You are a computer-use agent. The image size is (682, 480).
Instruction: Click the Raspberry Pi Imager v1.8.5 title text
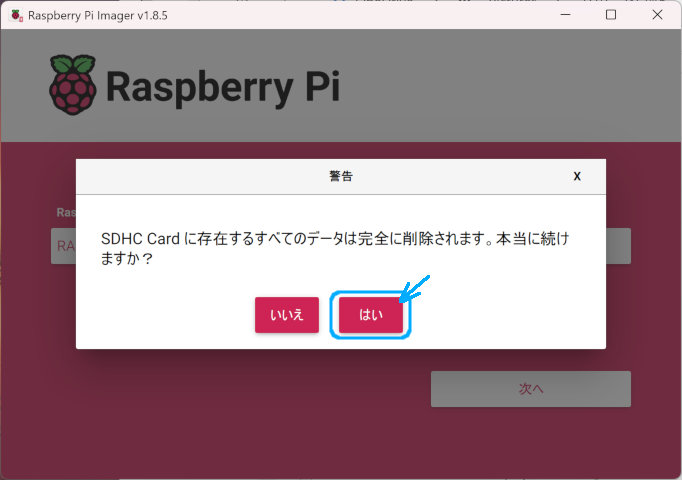coord(97,16)
